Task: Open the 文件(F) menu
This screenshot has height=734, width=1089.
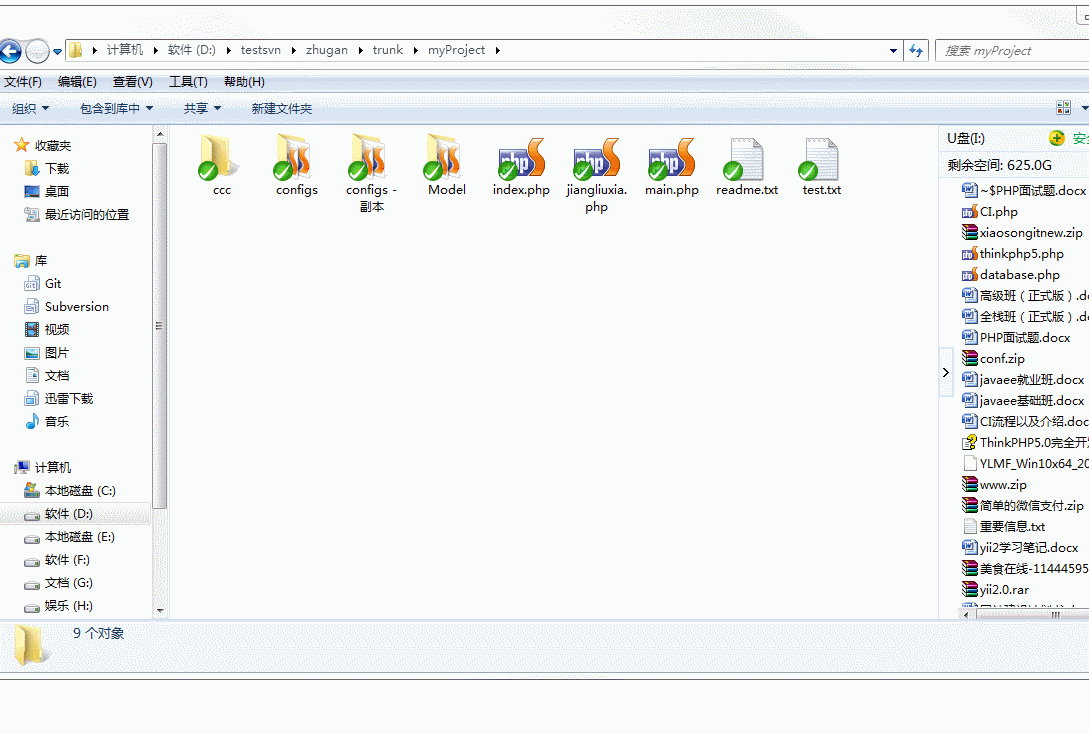Action: coord(23,82)
